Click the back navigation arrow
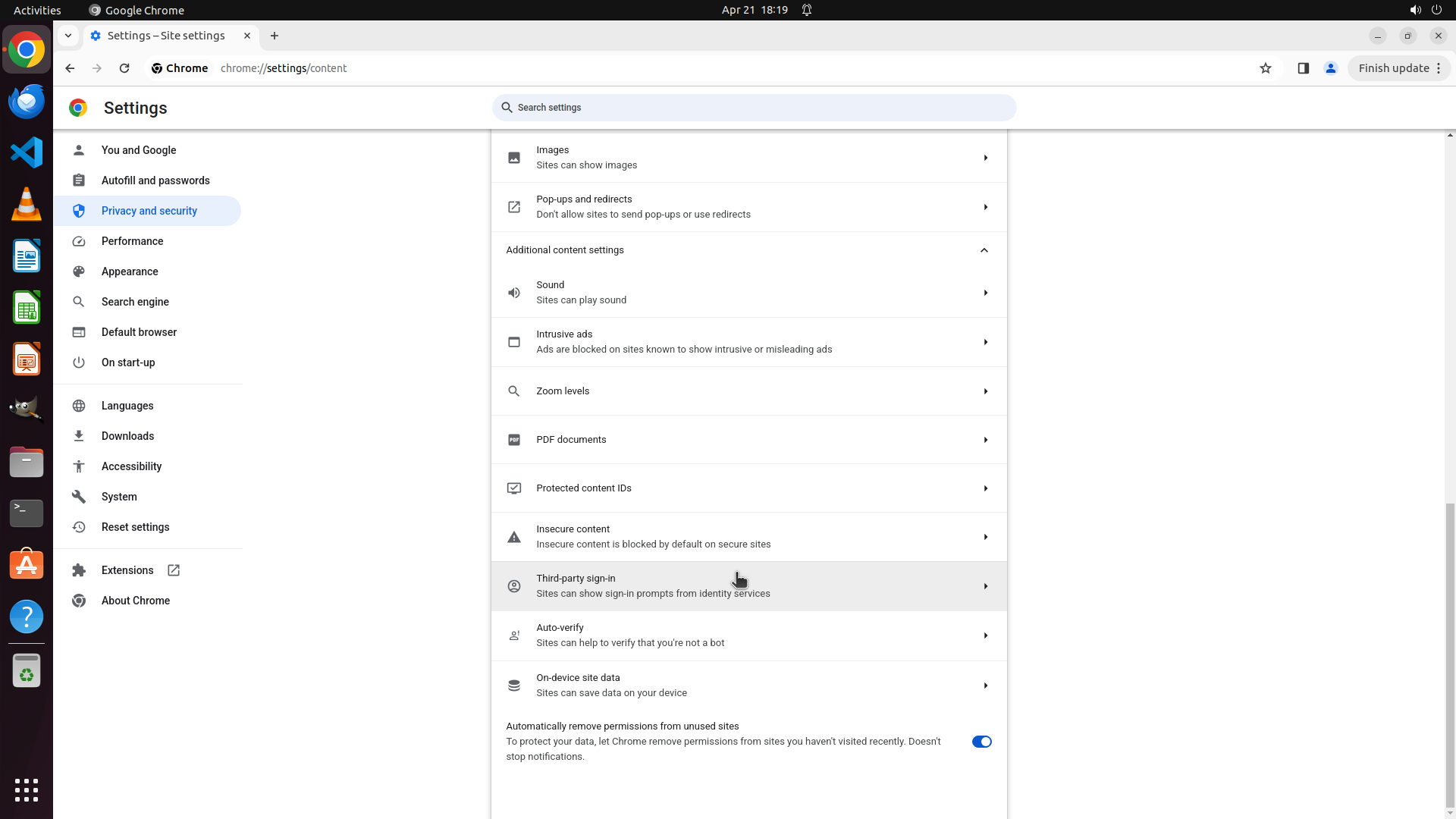Image resolution: width=1456 pixels, height=819 pixels. [70, 68]
